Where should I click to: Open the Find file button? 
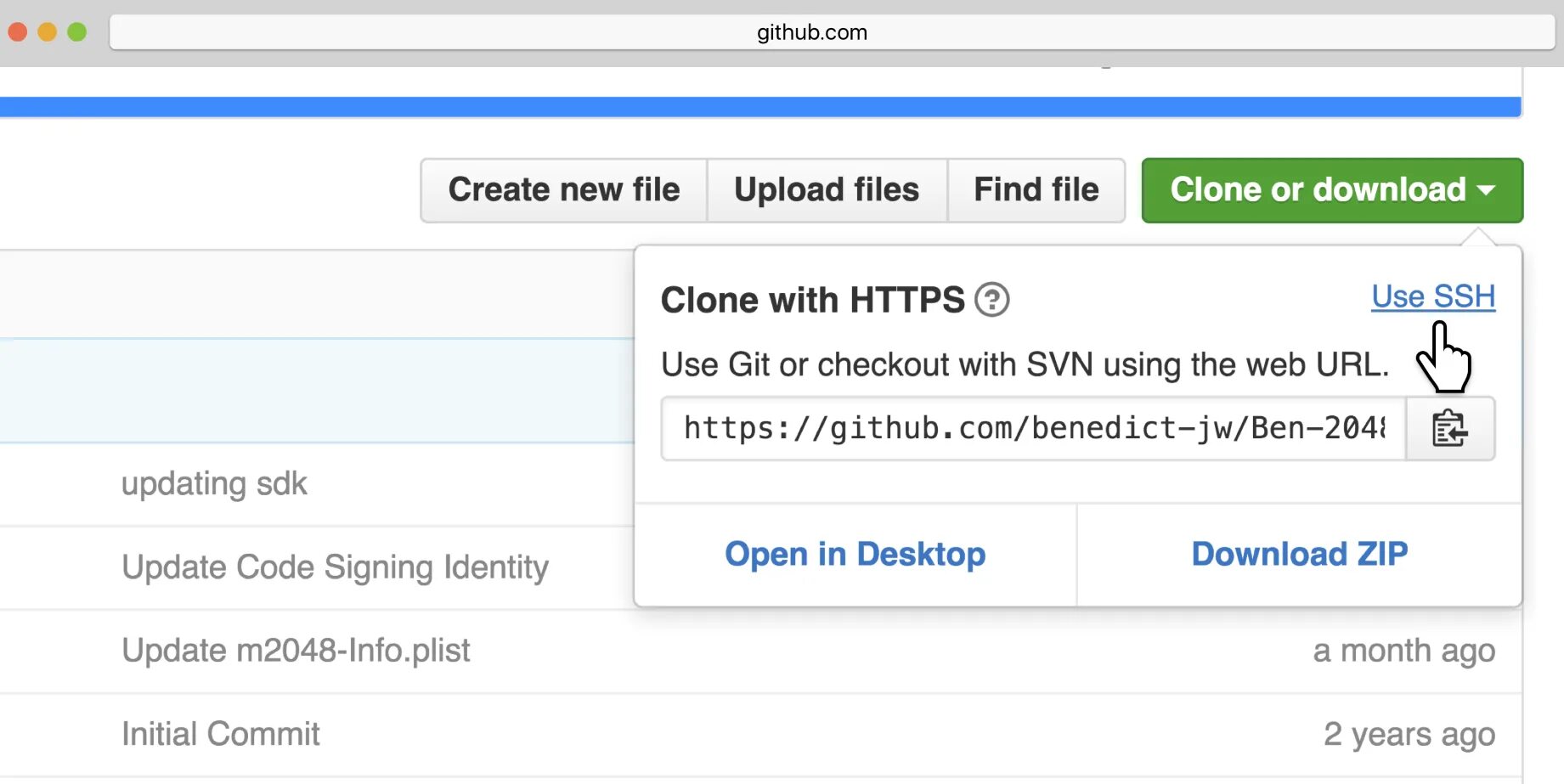[x=1036, y=190]
